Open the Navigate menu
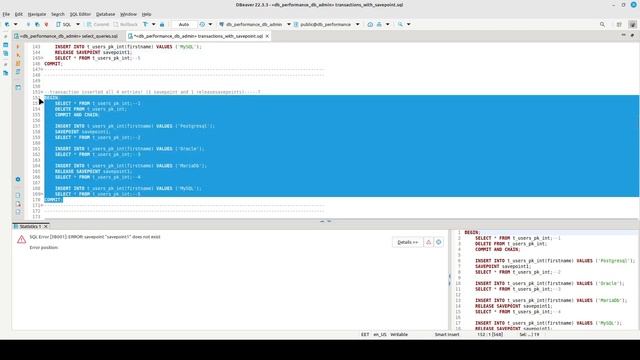640x360 pixels. [37, 14]
